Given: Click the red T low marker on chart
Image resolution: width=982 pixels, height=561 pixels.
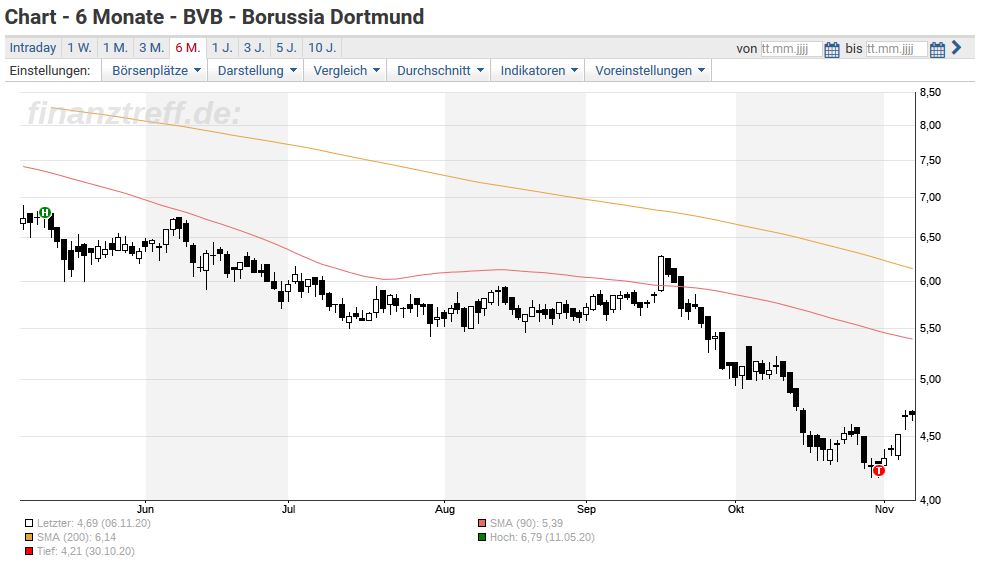Looking at the screenshot, I should coord(879,471).
